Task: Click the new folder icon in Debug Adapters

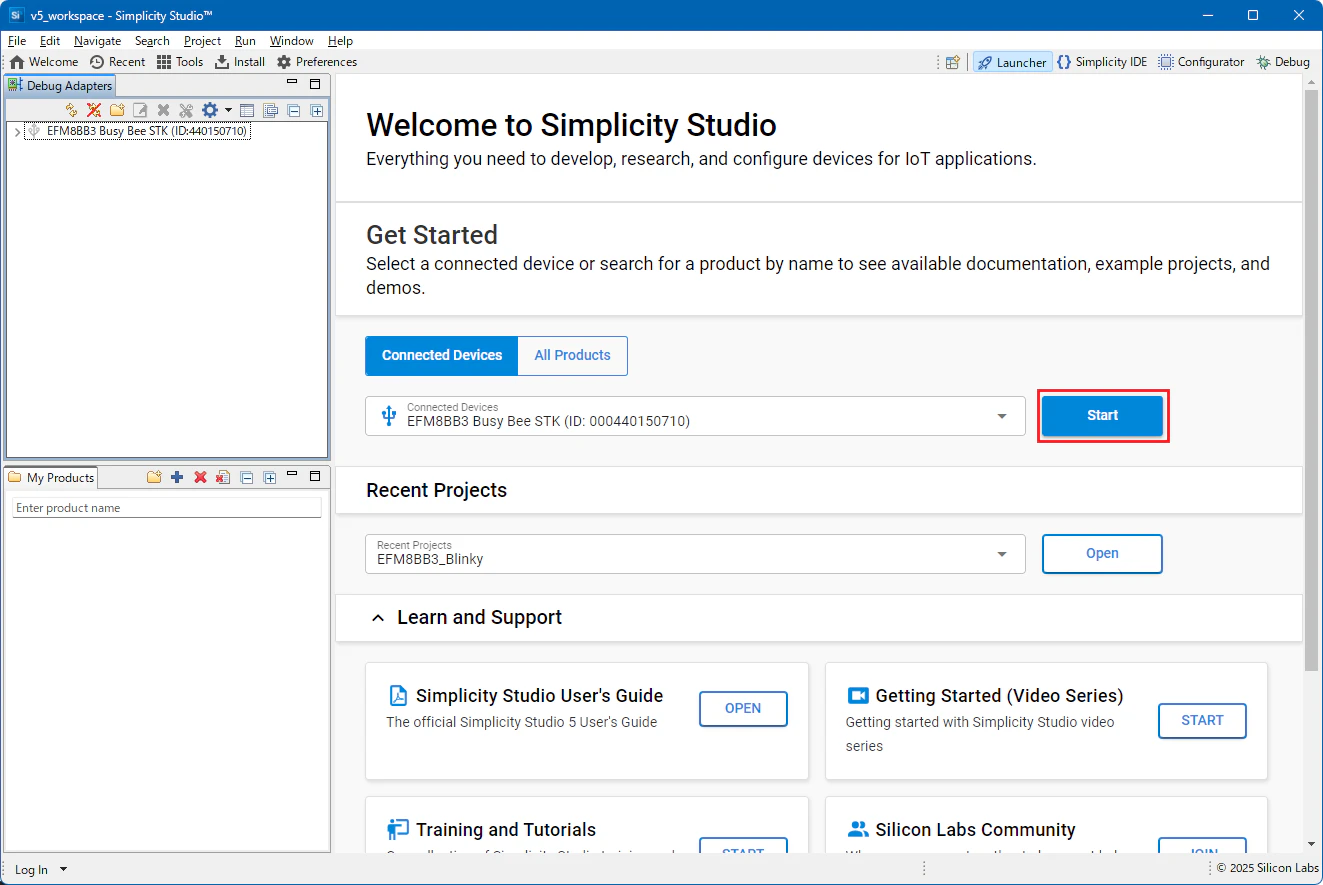Action: 117,110
